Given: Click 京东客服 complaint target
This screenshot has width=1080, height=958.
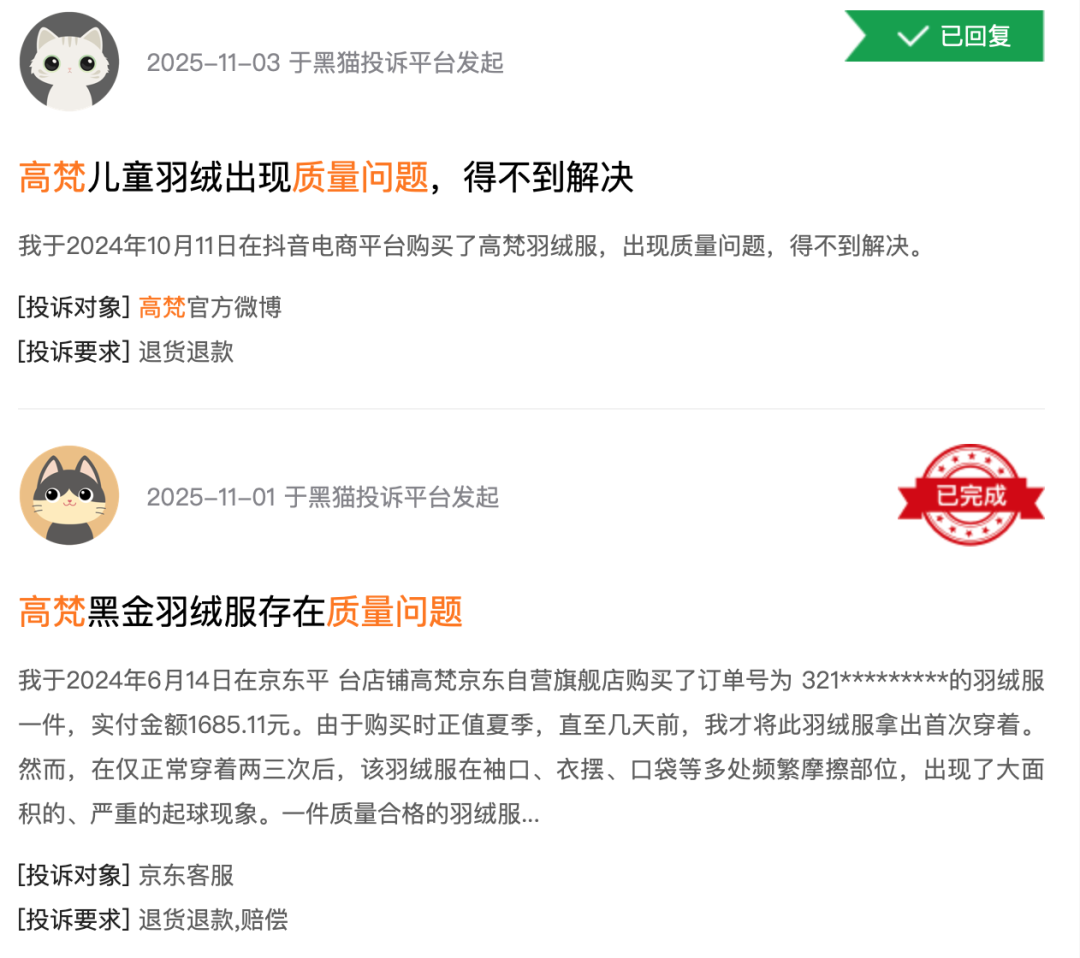Looking at the screenshot, I should [186, 875].
